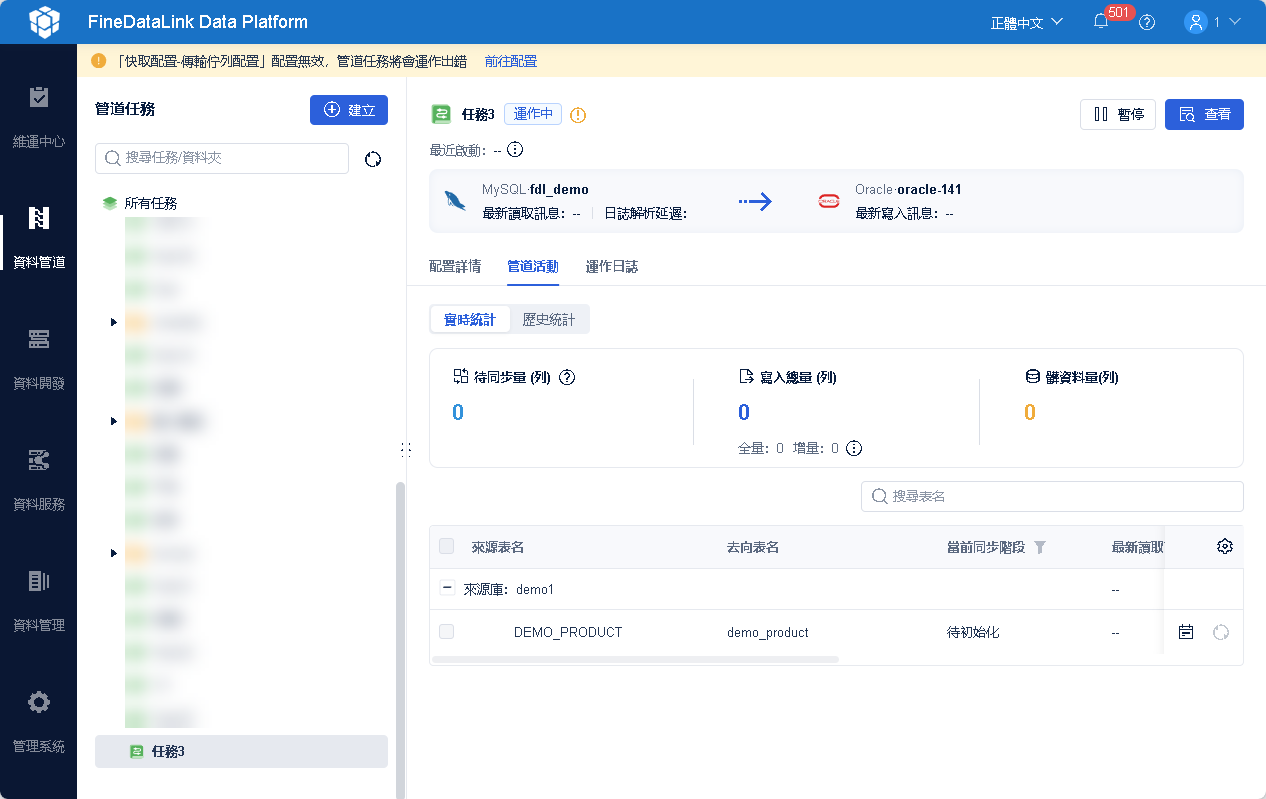This screenshot has height=799, width=1266.
Task: Focus the 搜尋任務/資料夾 search field
Action: pos(222,158)
